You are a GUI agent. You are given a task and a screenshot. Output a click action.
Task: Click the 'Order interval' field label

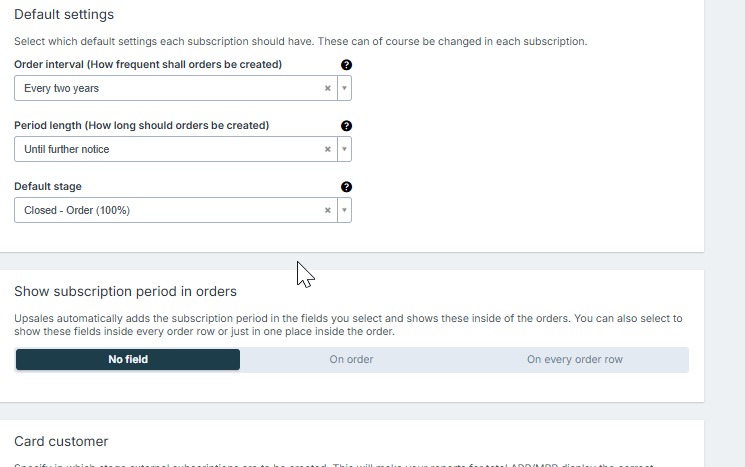148,65
